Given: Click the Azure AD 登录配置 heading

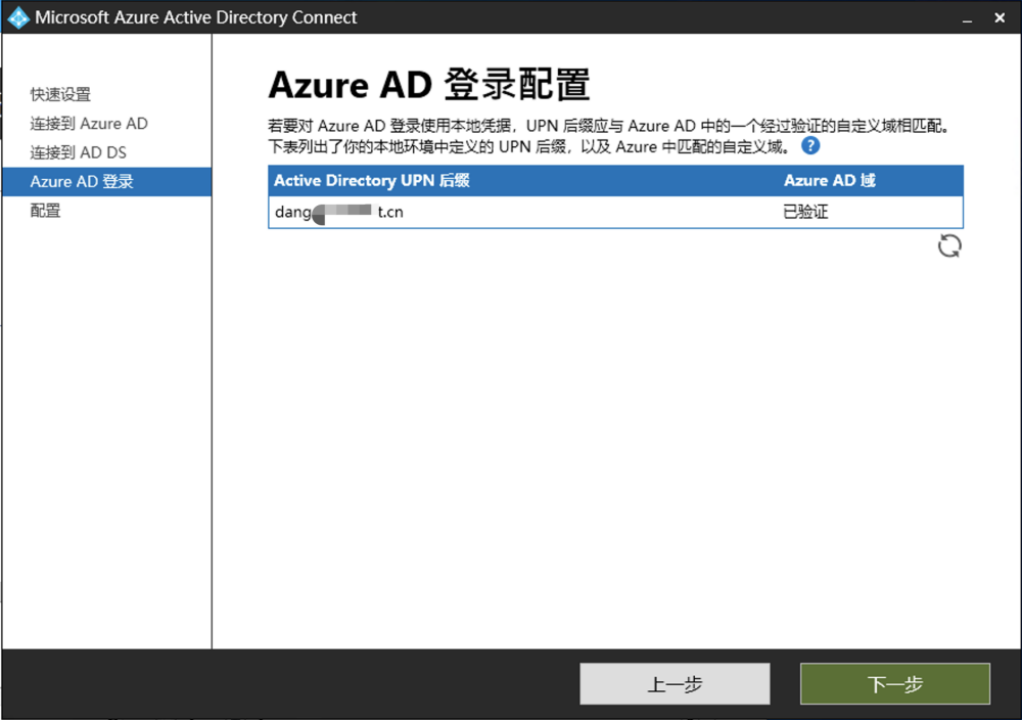Looking at the screenshot, I should tap(430, 85).
